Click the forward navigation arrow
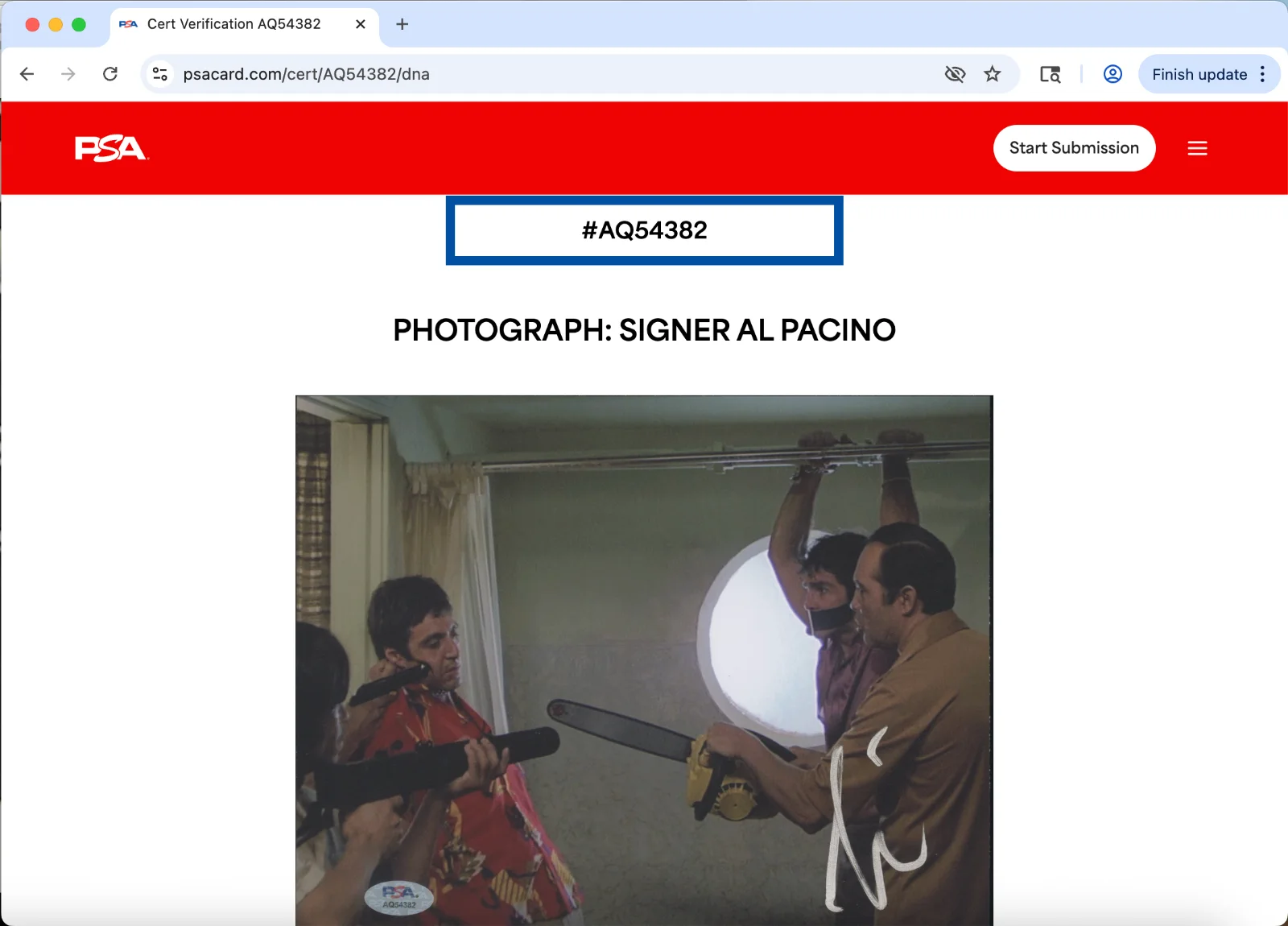The height and width of the screenshot is (926, 1288). coord(68,74)
